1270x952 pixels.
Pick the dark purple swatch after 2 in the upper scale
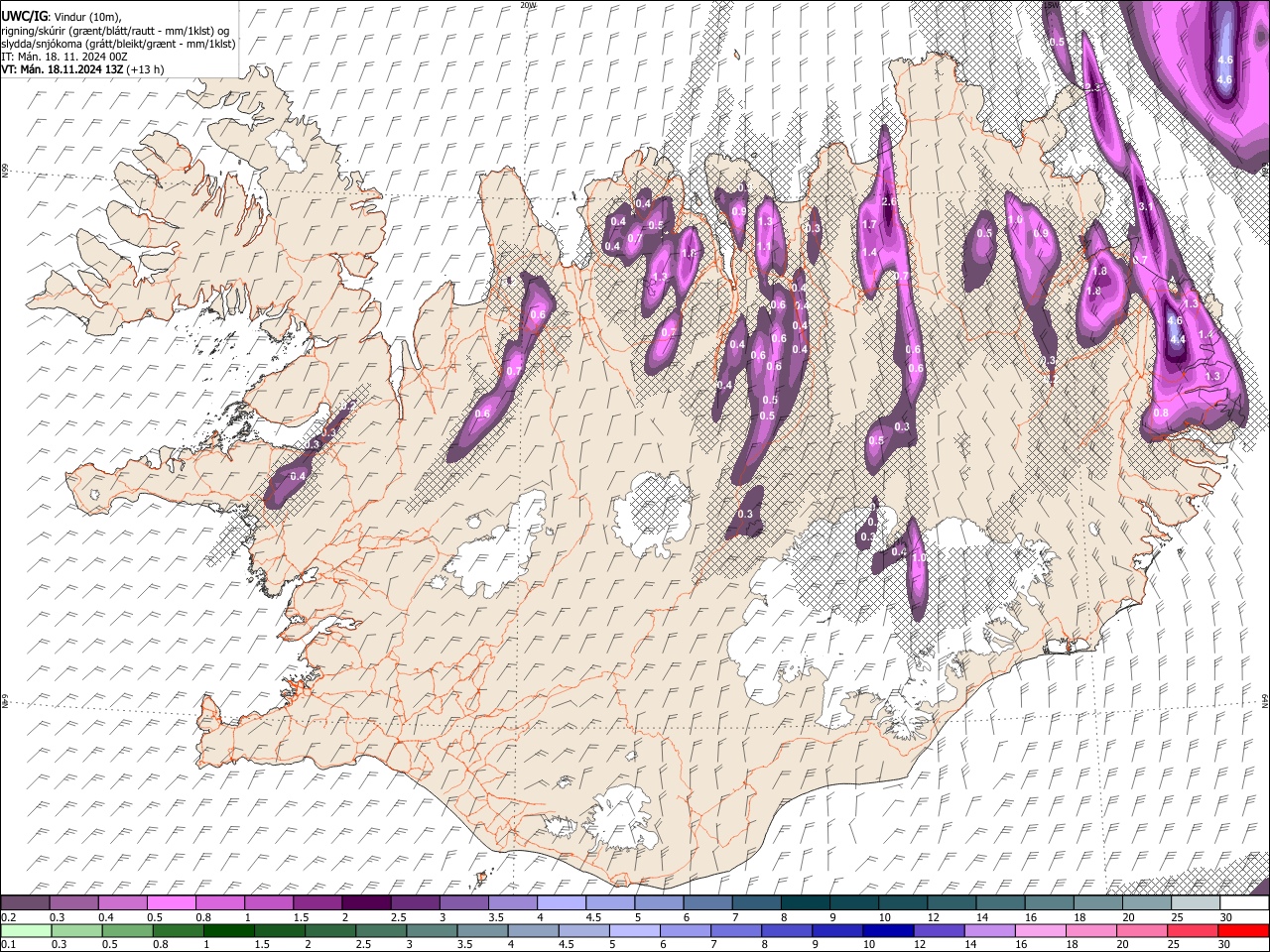[366, 902]
